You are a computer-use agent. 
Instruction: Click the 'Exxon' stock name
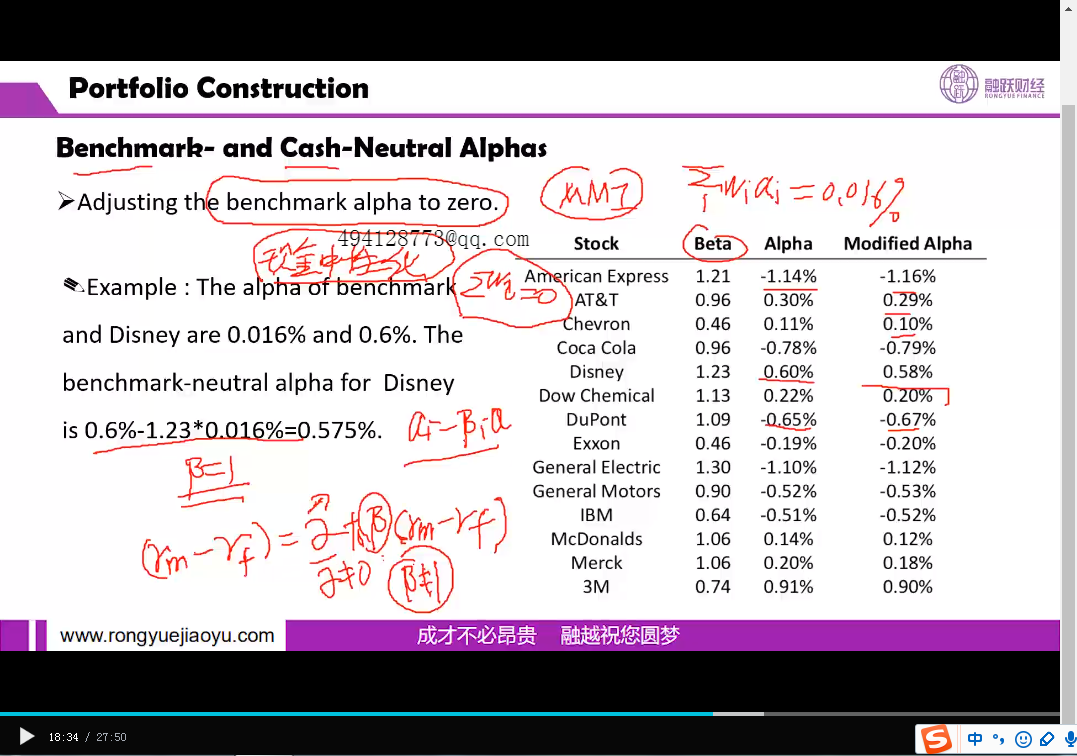596,444
